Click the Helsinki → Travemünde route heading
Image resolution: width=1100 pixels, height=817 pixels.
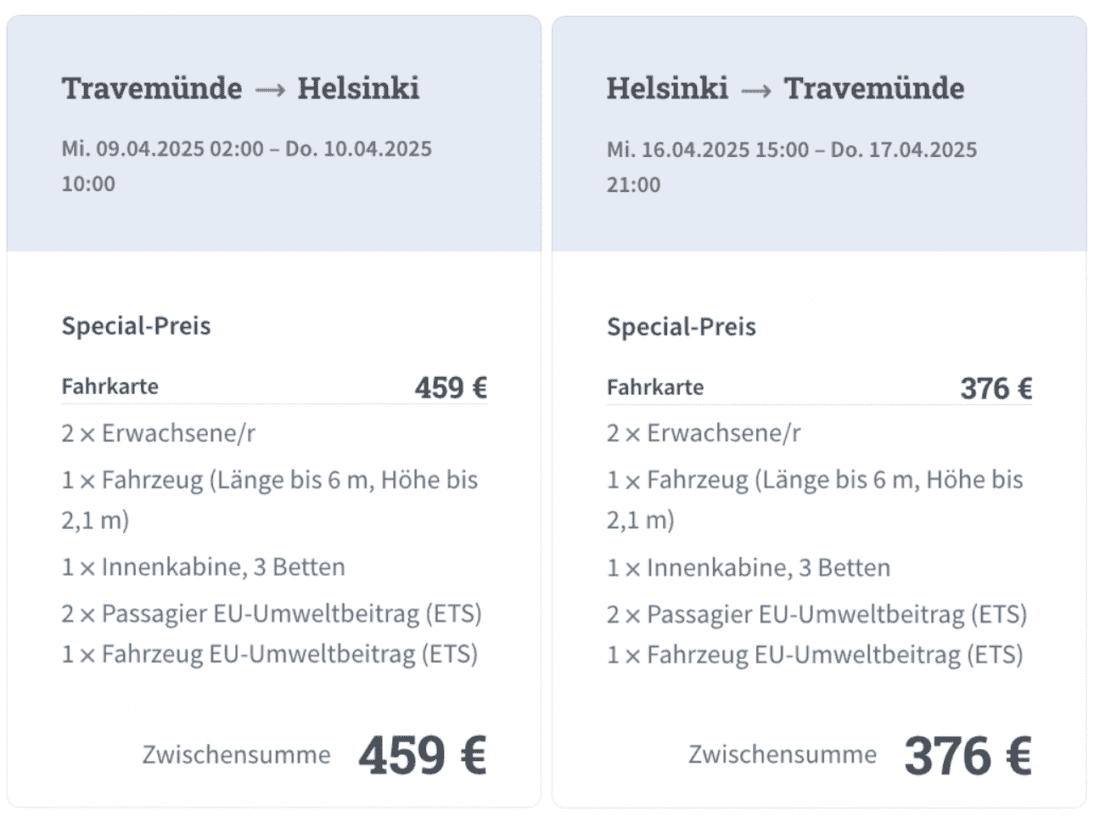pos(785,89)
